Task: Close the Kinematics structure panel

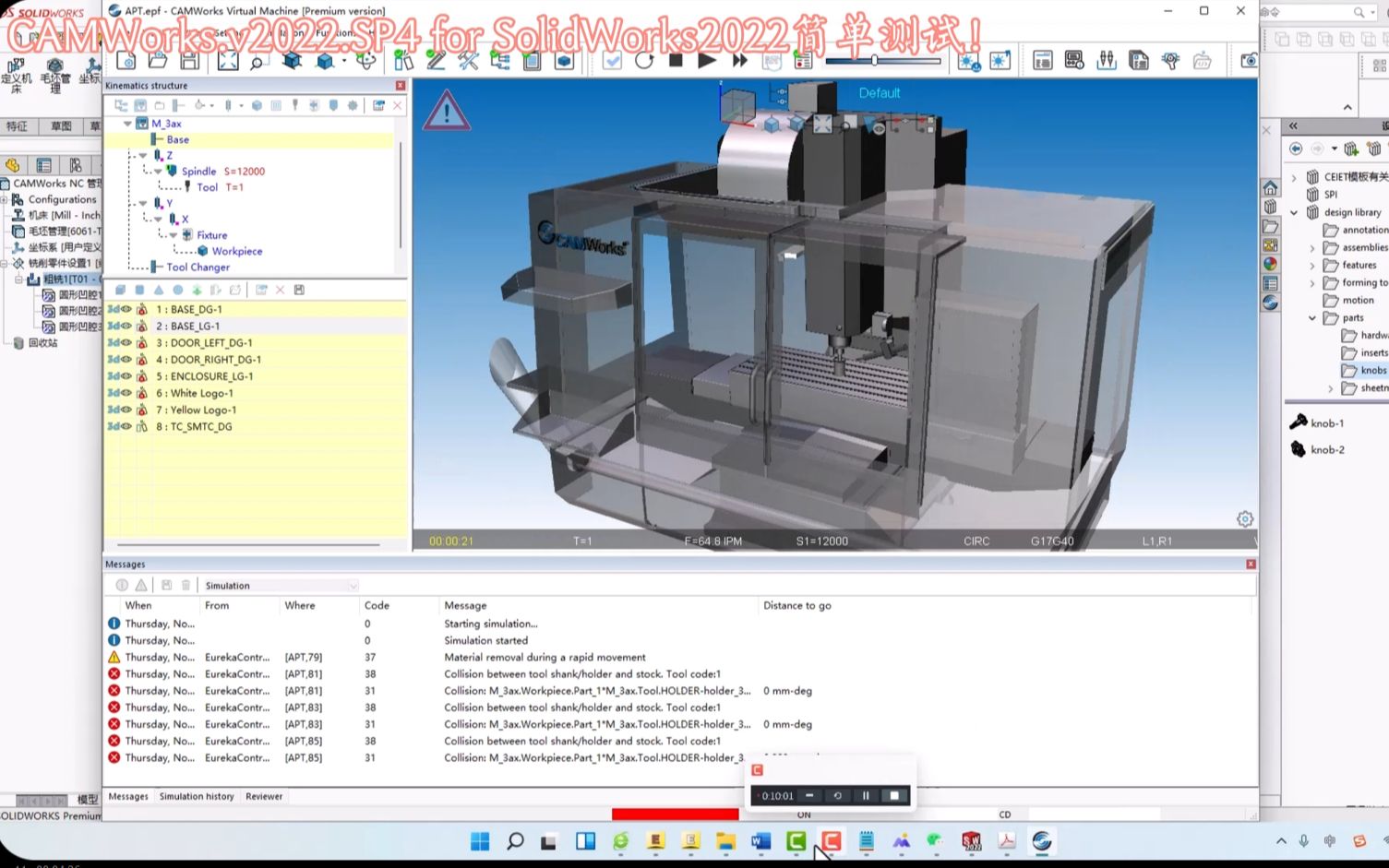Action: (401, 85)
